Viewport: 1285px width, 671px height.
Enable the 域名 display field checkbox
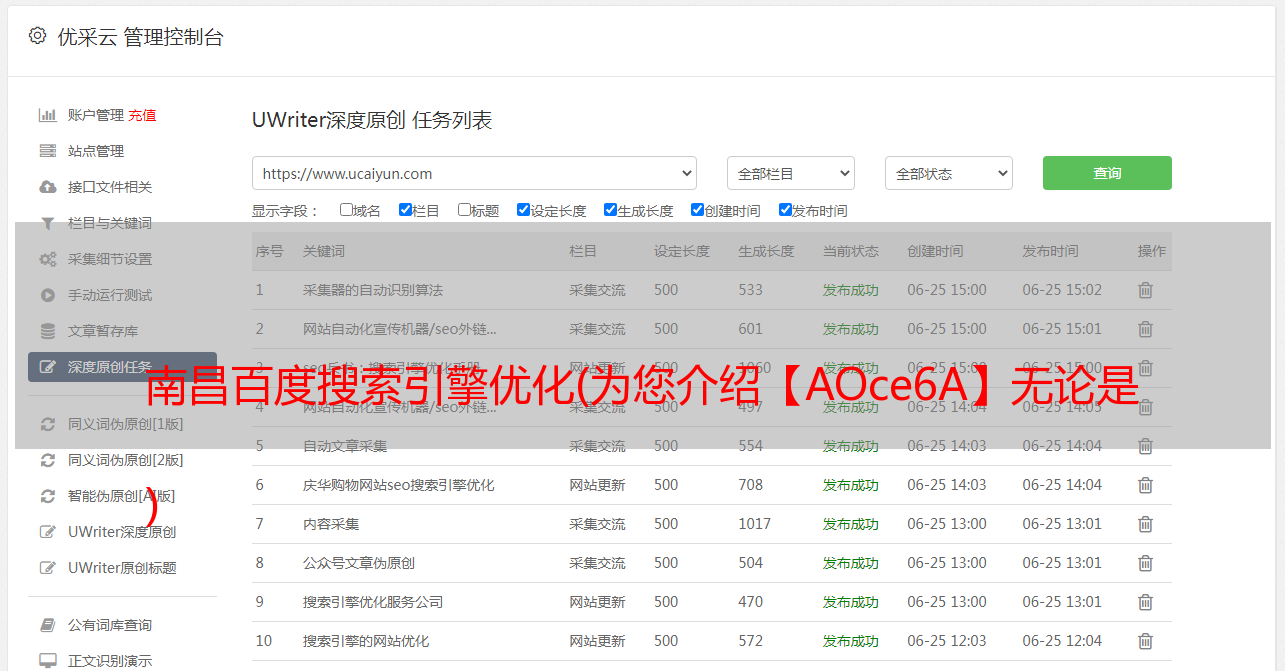click(346, 210)
